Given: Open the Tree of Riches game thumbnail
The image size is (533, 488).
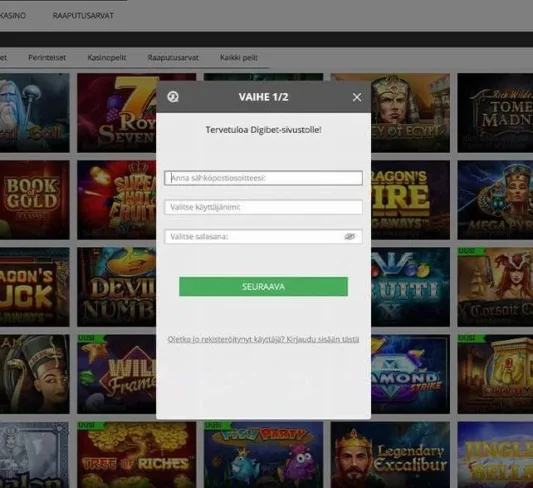Looking at the screenshot, I should (137, 455).
